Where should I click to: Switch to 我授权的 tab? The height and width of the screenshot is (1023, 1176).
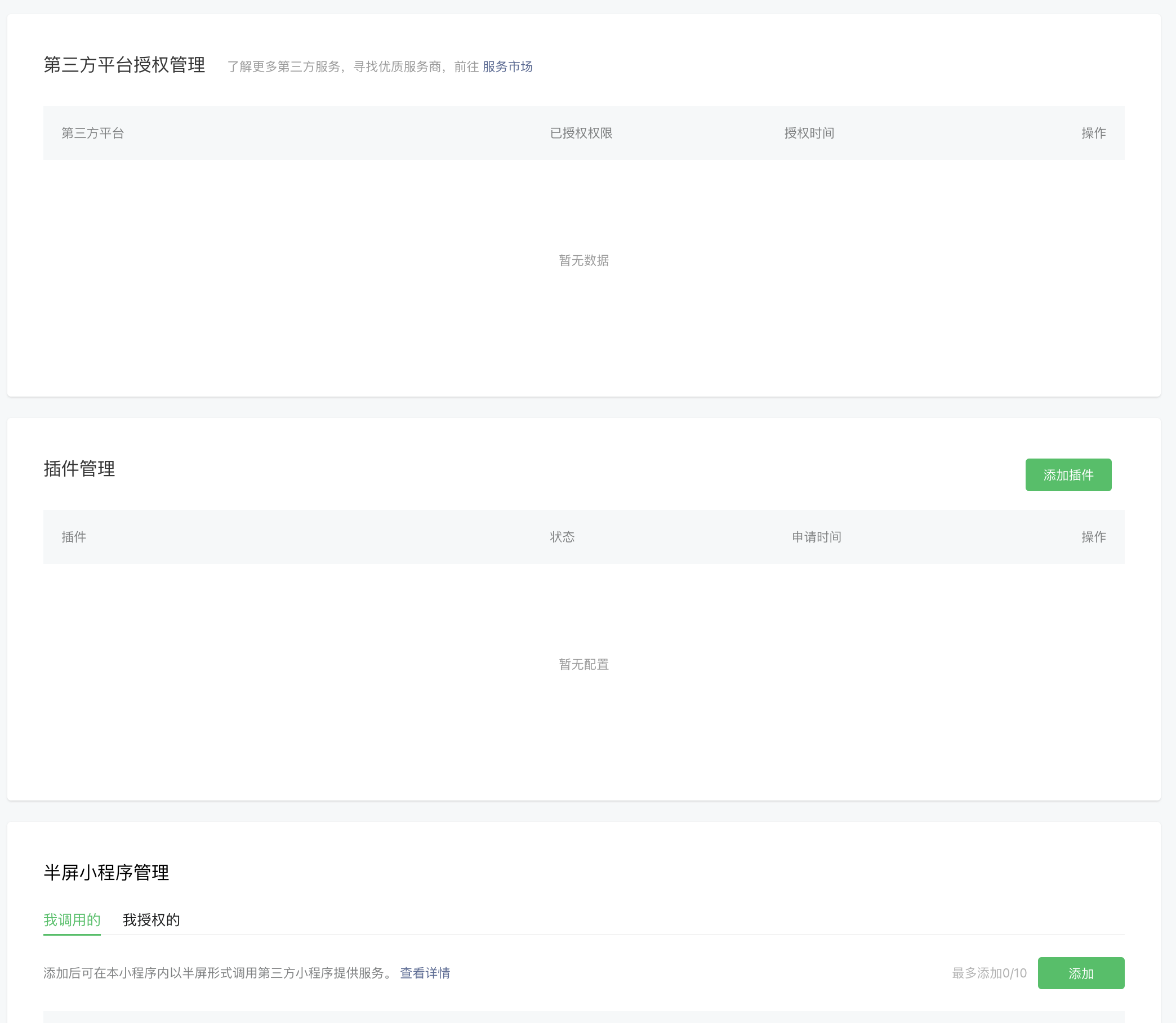point(152,920)
